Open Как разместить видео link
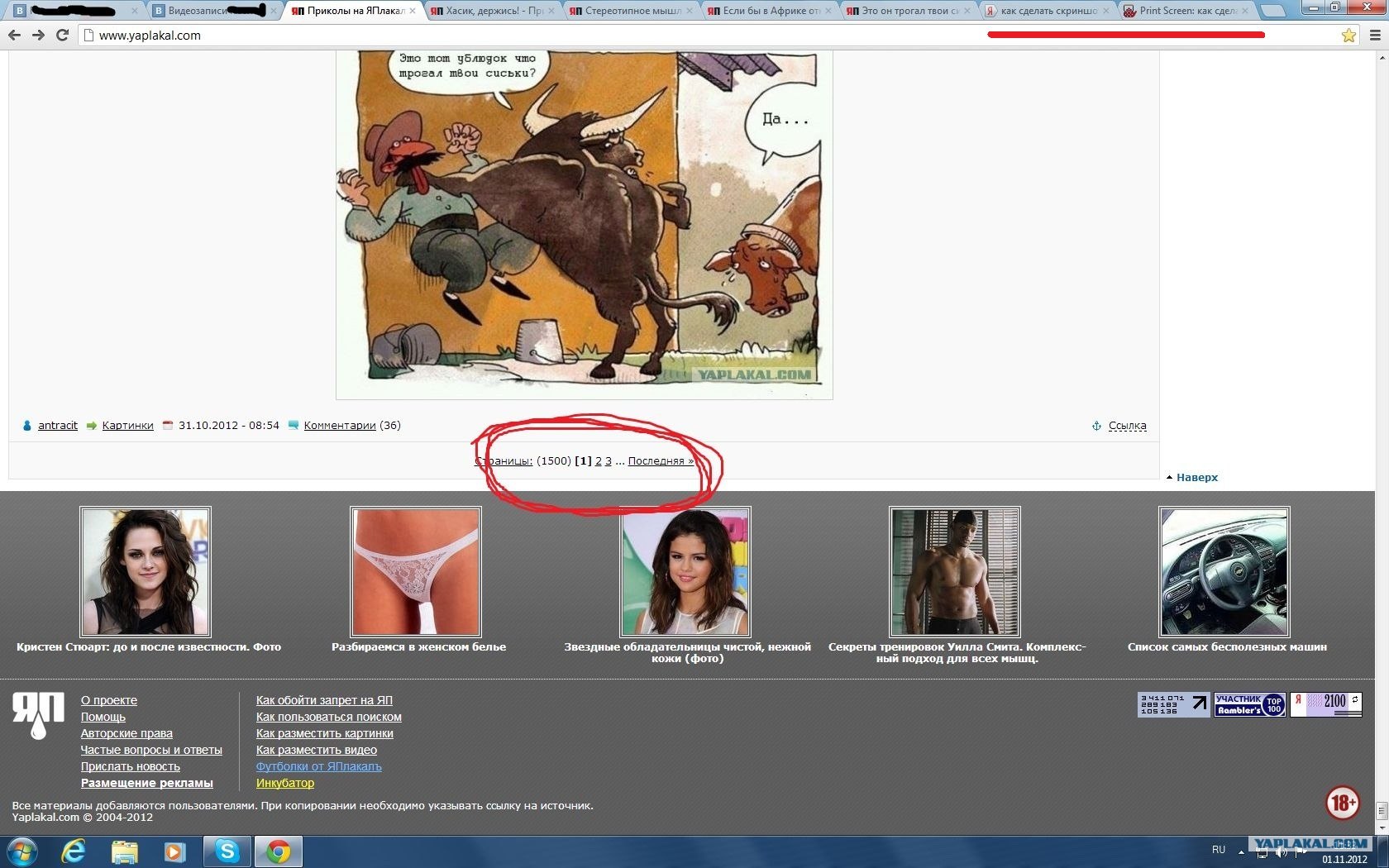Image resolution: width=1389 pixels, height=868 pixels. click(x=317, y=750)
